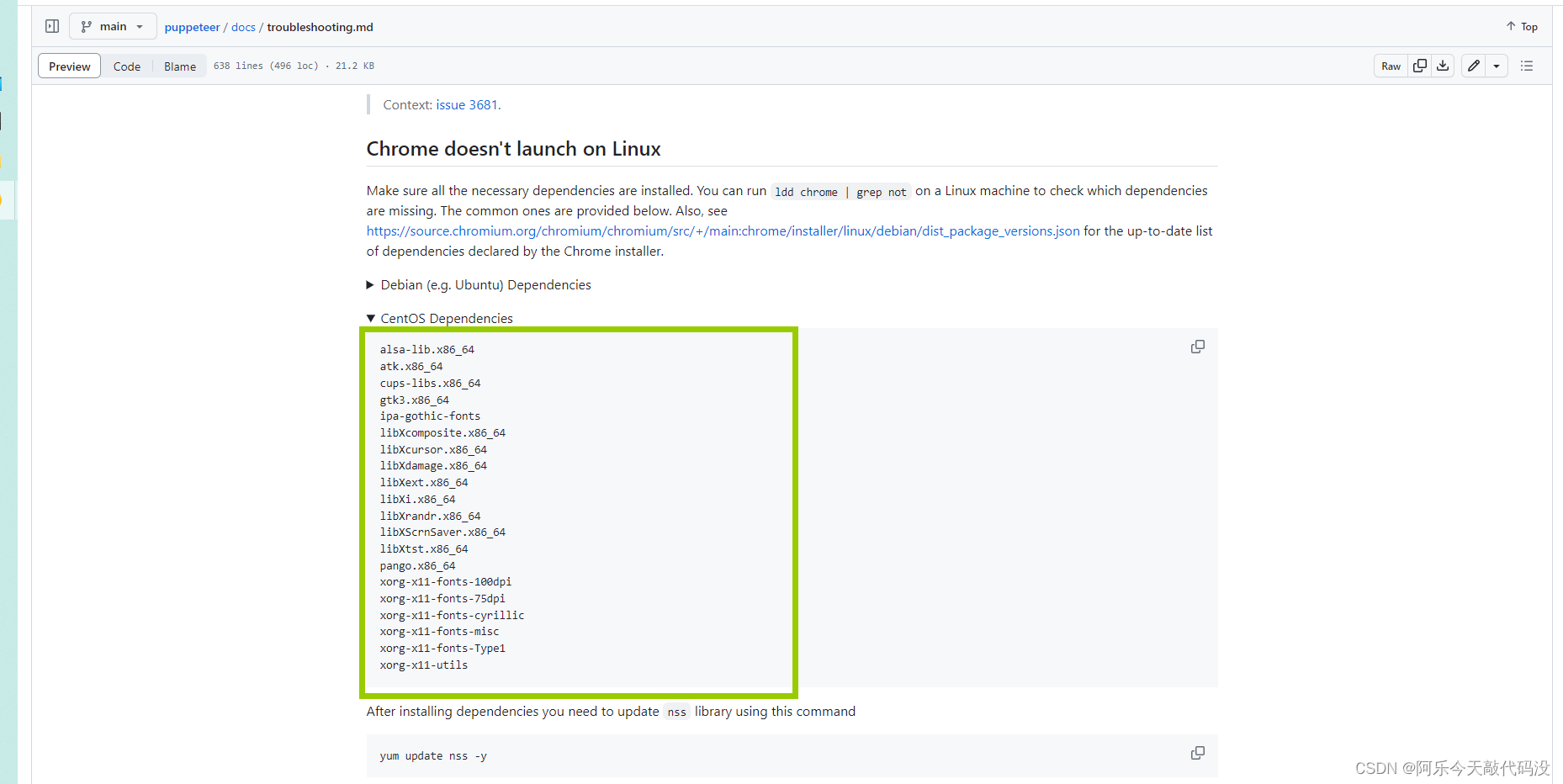Click the cups-libs.x86_64 line
Image resolution: width=1563 pixels, height=784 pixels.
[430, 383]
